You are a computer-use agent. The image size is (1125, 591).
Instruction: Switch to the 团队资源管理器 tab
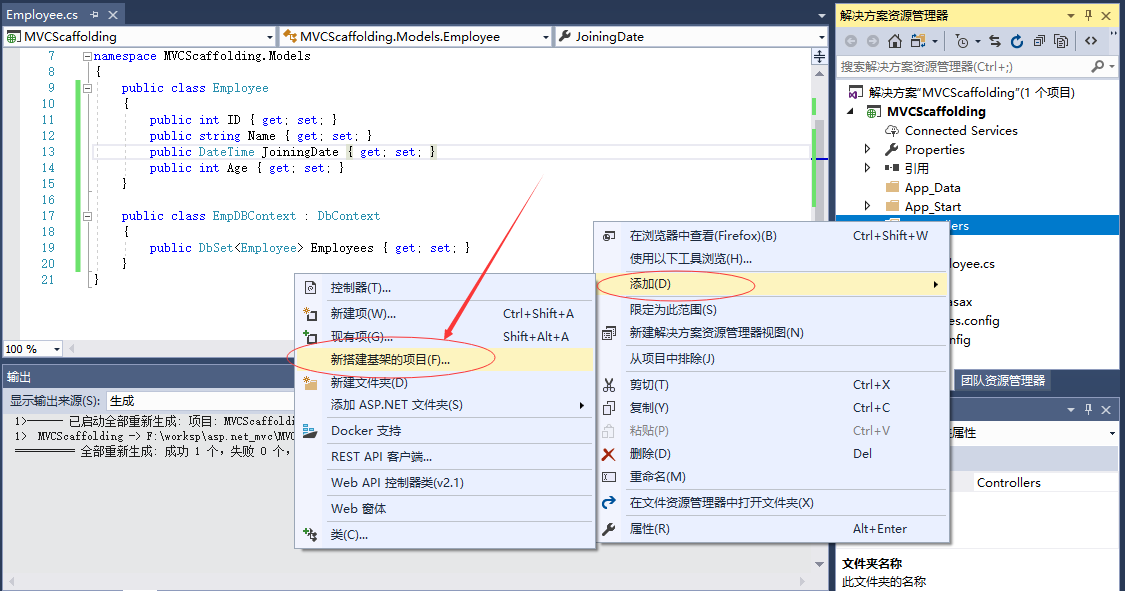[1002, 380]
